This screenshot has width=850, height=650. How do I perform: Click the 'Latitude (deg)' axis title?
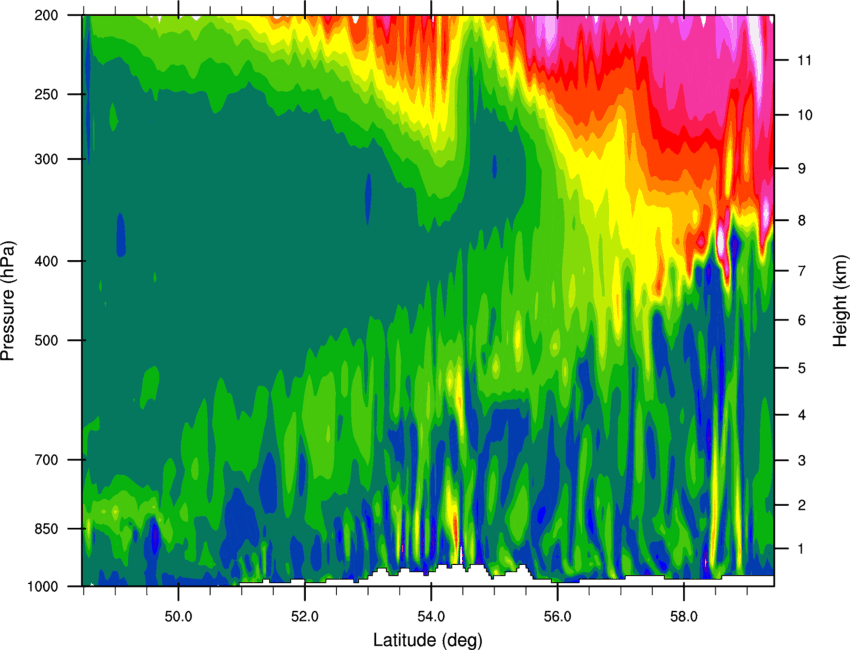pyautogui.click(x=428, y=640)
